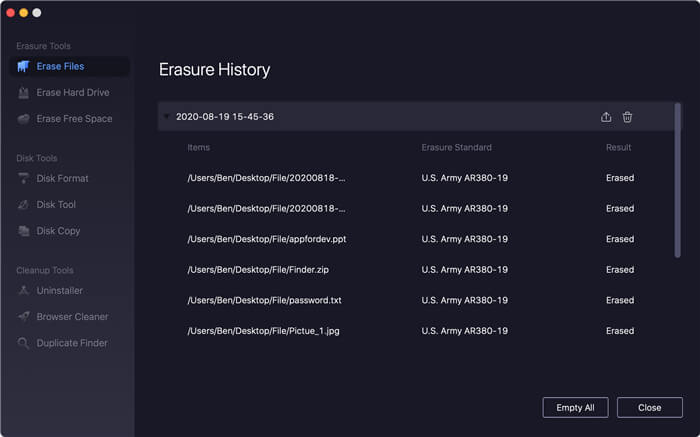
Task: Select Erase Hard Drive label
Action: (73, 92)
